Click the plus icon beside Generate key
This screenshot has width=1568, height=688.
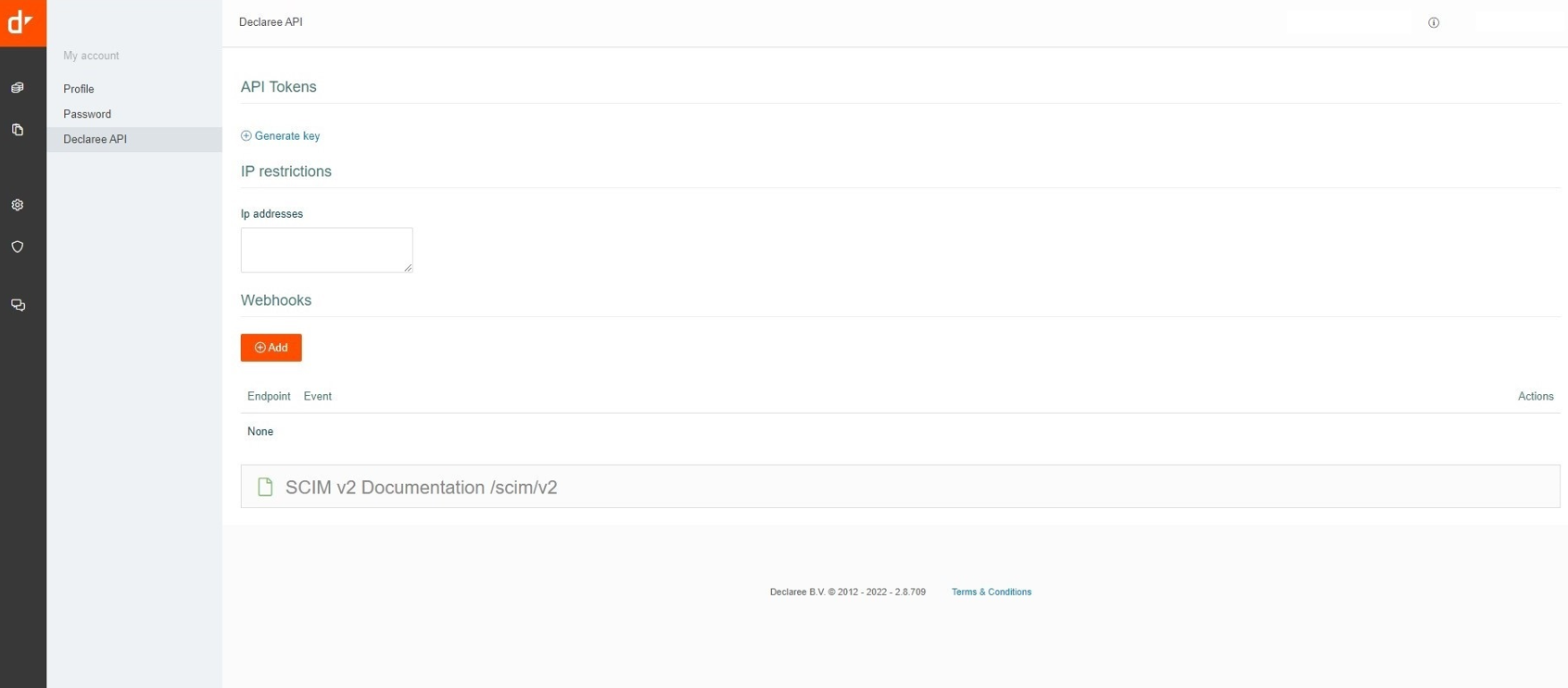pyautogui.click(x=247, y=136)
